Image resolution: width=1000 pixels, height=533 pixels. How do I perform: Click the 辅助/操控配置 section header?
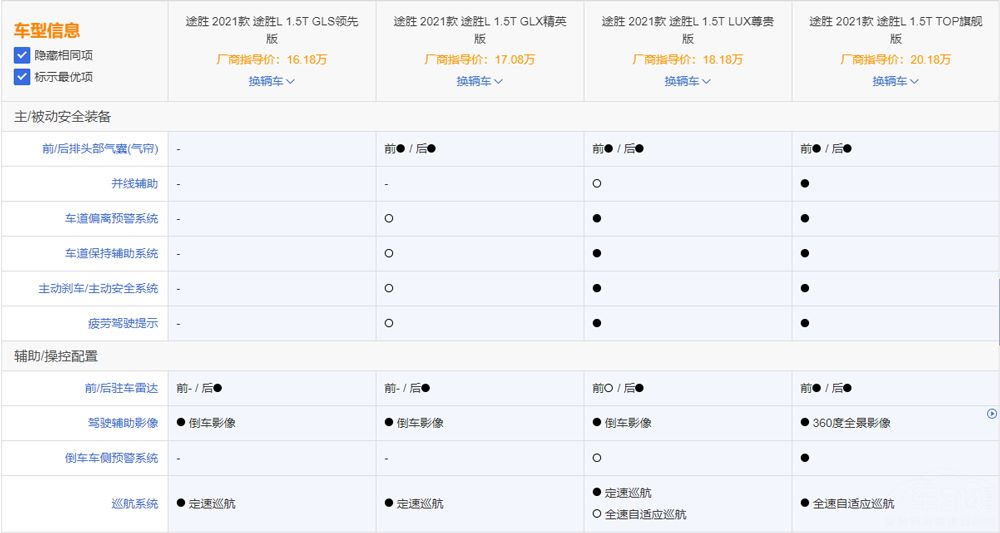point(56,356)
